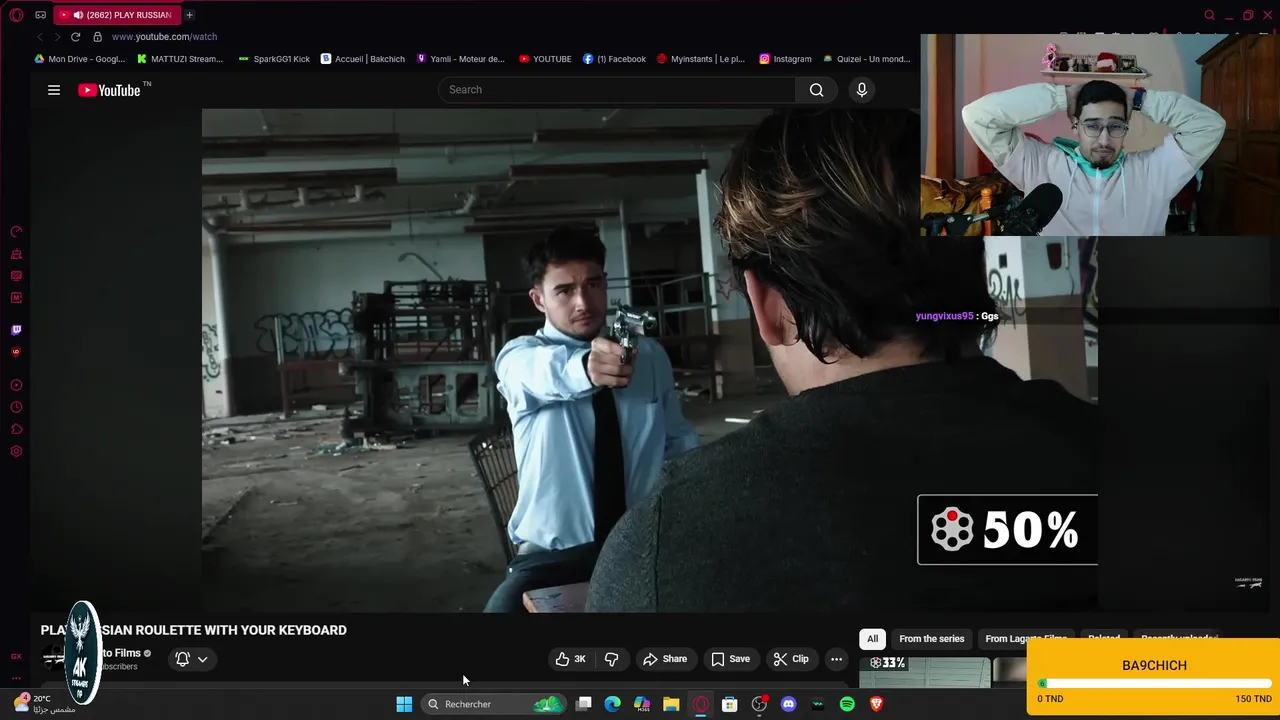Save the video to a playlist
Viewport: 1280px width, 720px height.
click(731, 659)
